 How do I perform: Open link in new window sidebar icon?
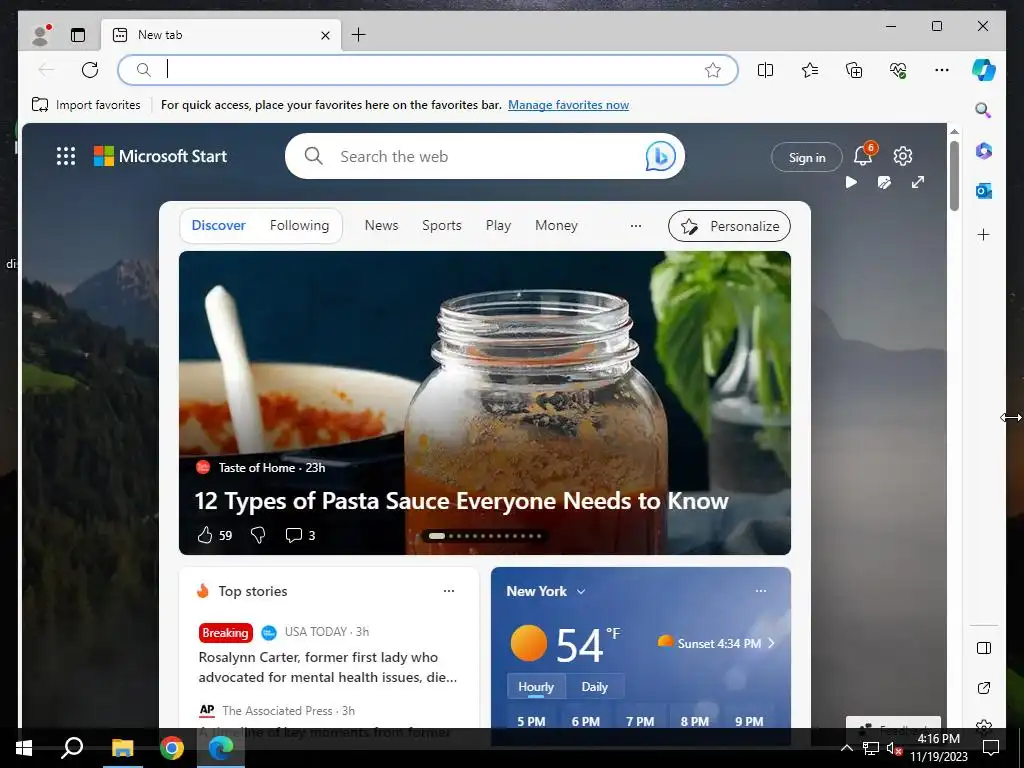pos(984,688)
